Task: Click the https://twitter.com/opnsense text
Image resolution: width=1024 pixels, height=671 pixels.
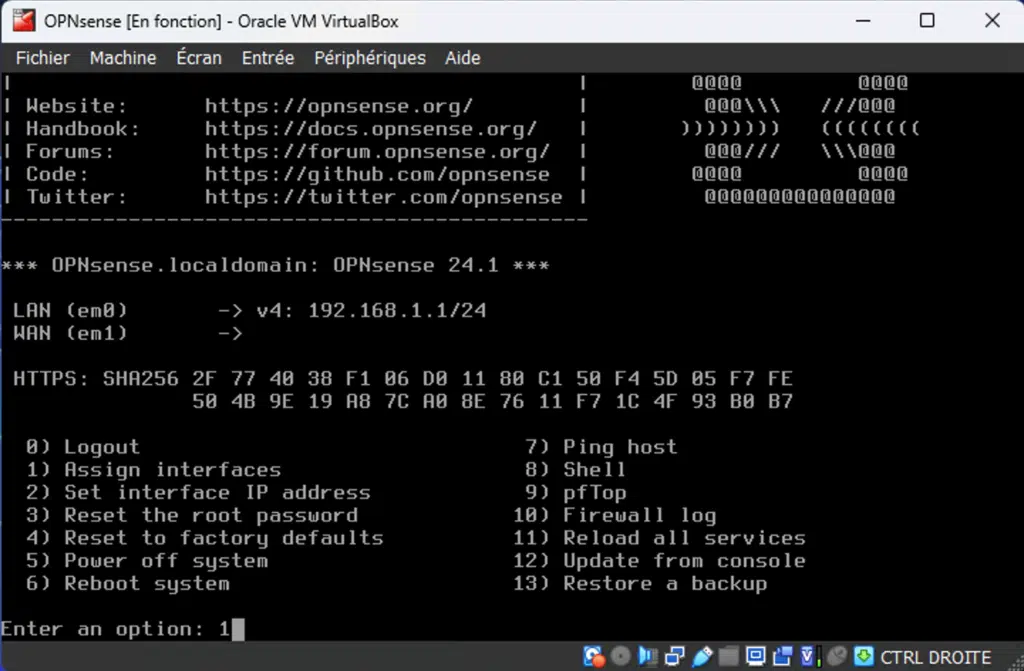Action: [x=384, y=197]
